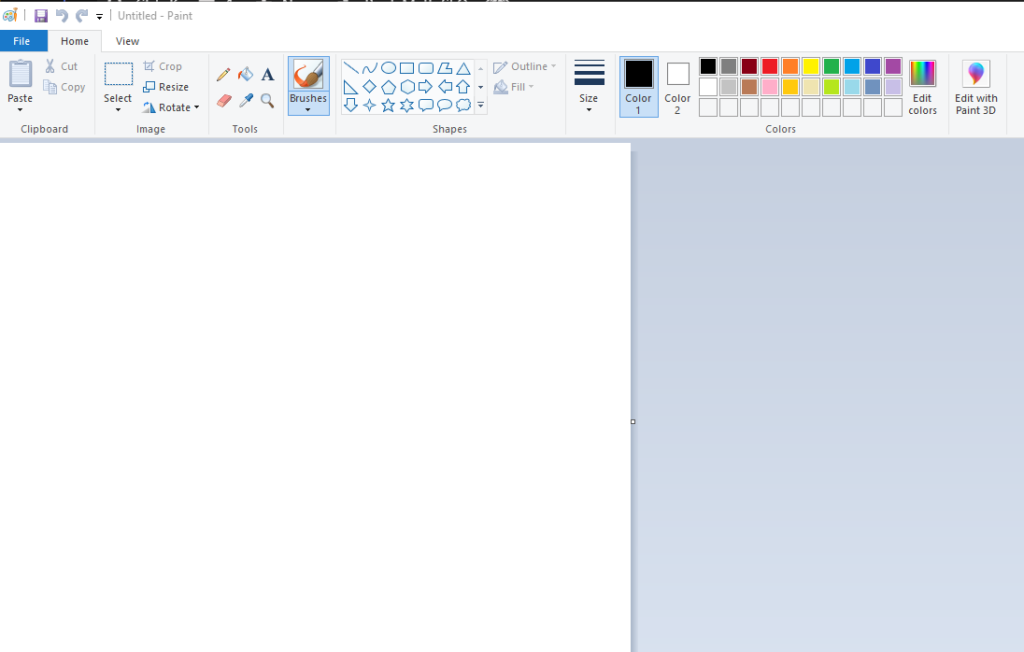Activate the Text tool

268,74
